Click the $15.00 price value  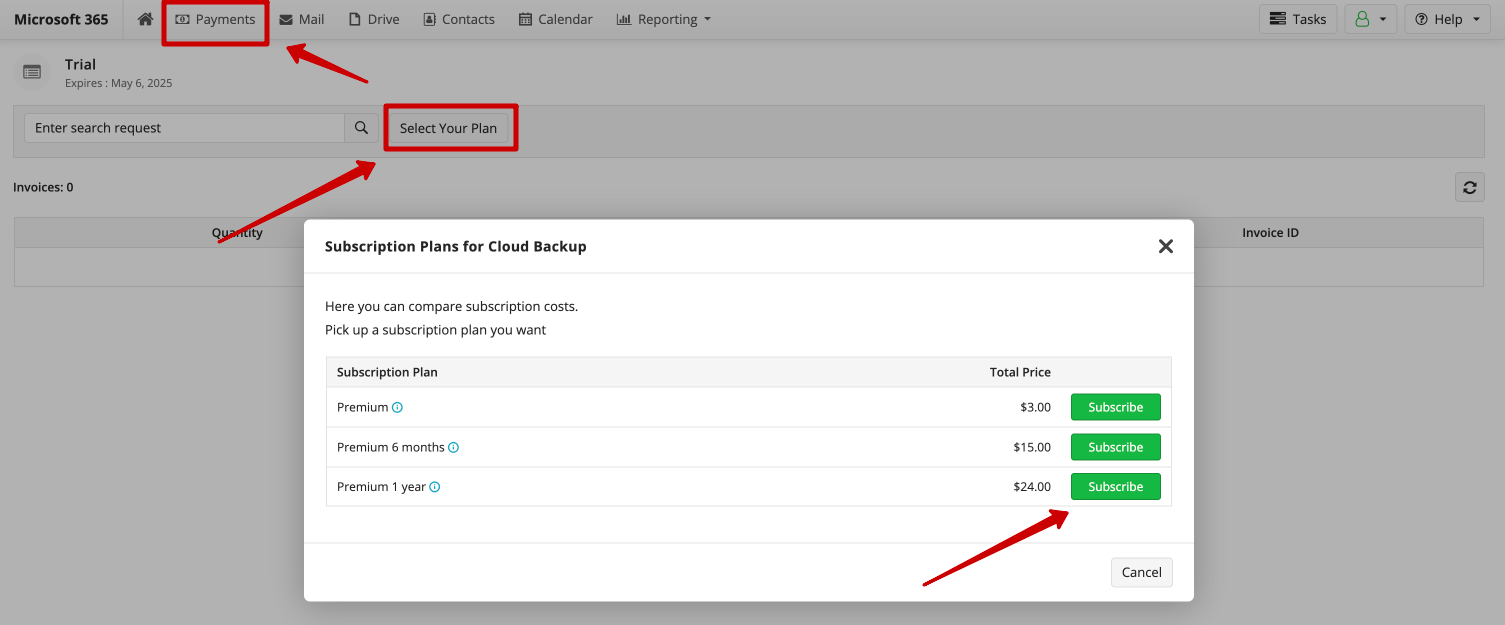[1032, 447]
